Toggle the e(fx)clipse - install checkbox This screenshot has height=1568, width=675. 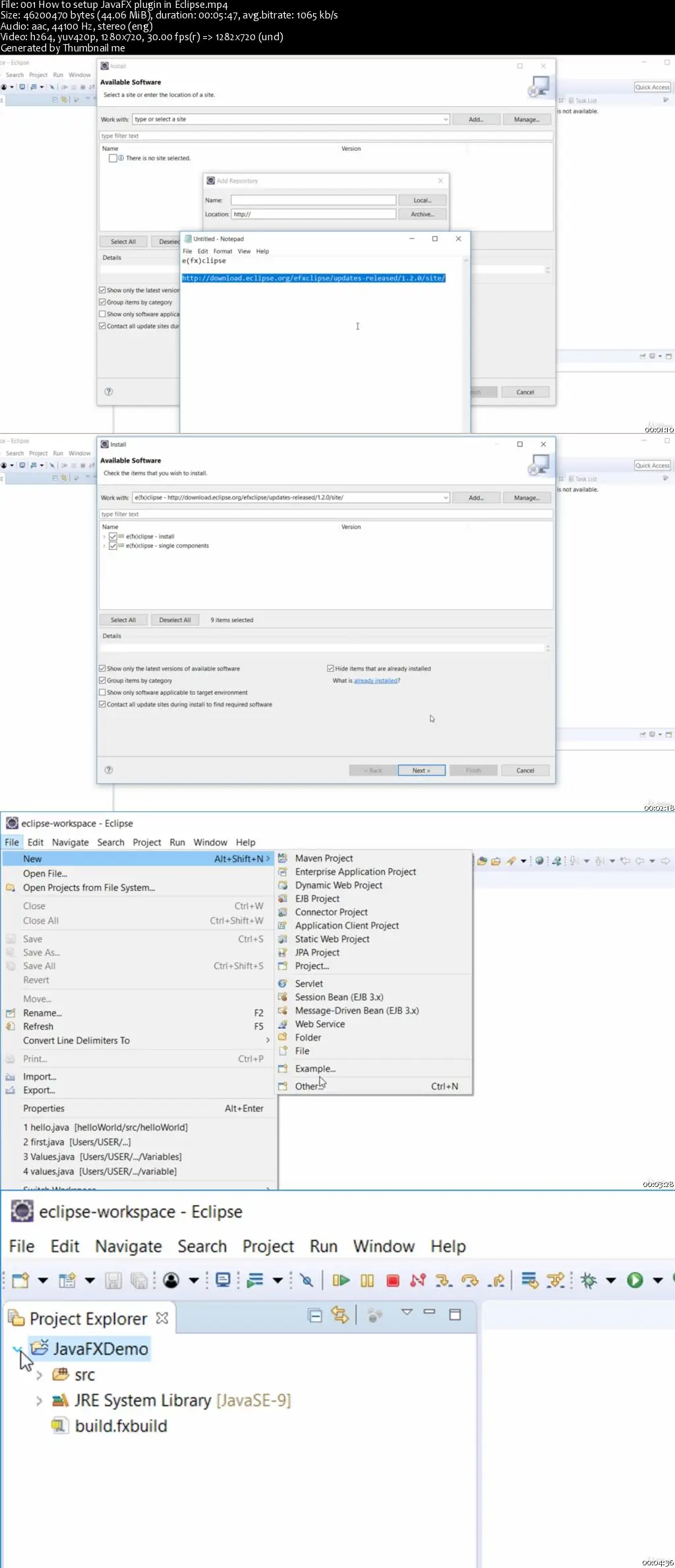[x=113, y=537]
